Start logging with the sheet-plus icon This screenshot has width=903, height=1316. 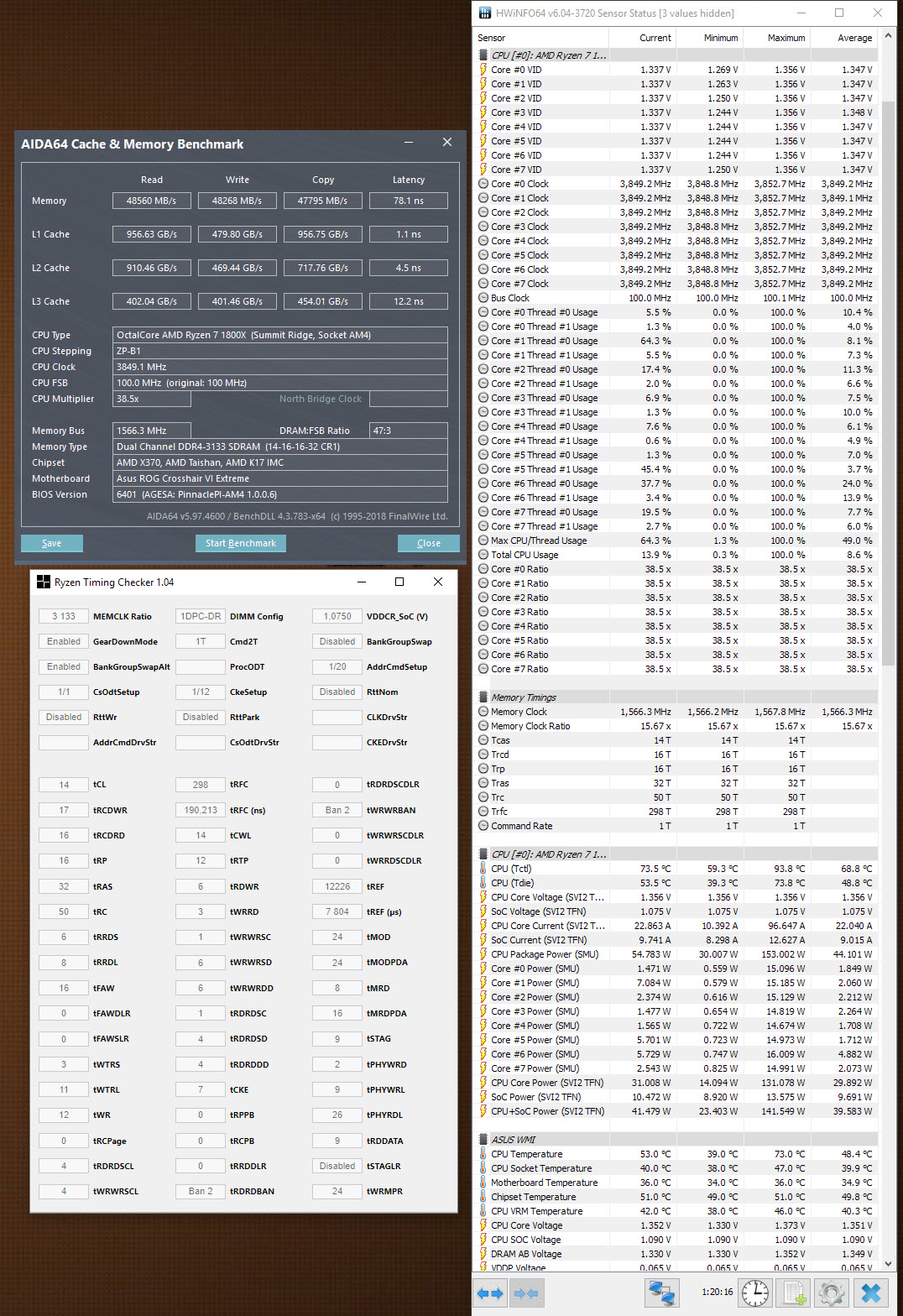click(793, 1293)
